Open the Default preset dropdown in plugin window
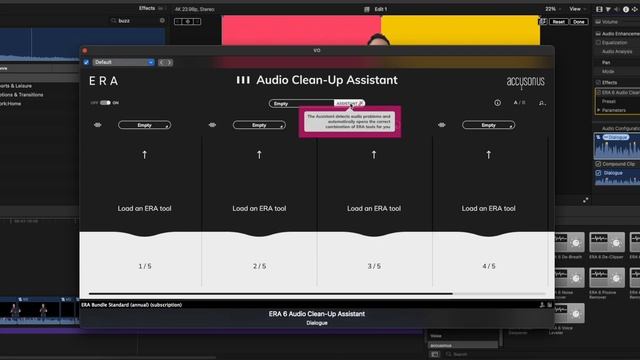This screenshot has height=360, width=640. click(x=123, y=62)
